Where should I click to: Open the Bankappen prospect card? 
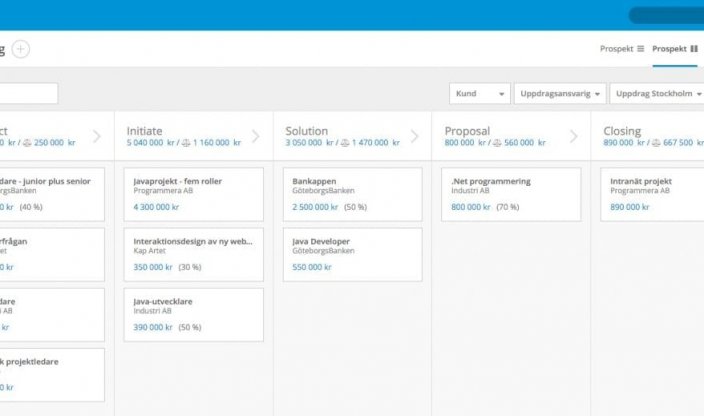click(x=353, y=194)
